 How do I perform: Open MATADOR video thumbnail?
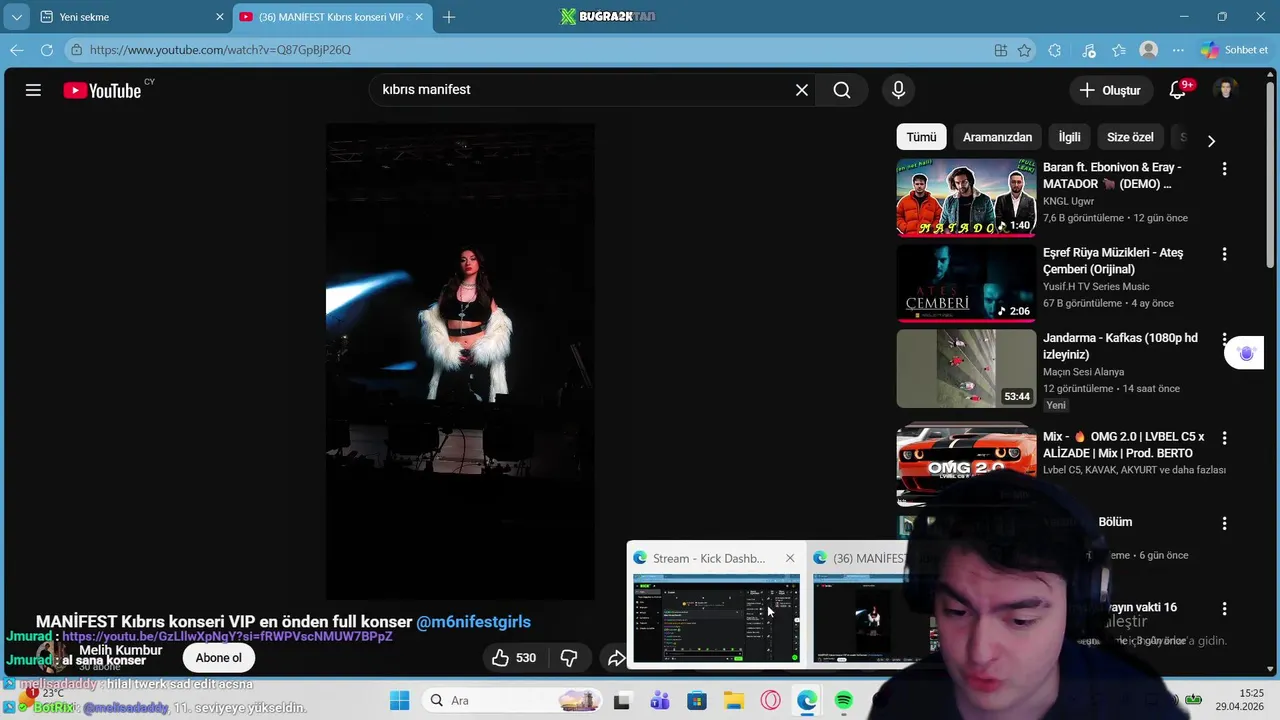click(966, 198)
